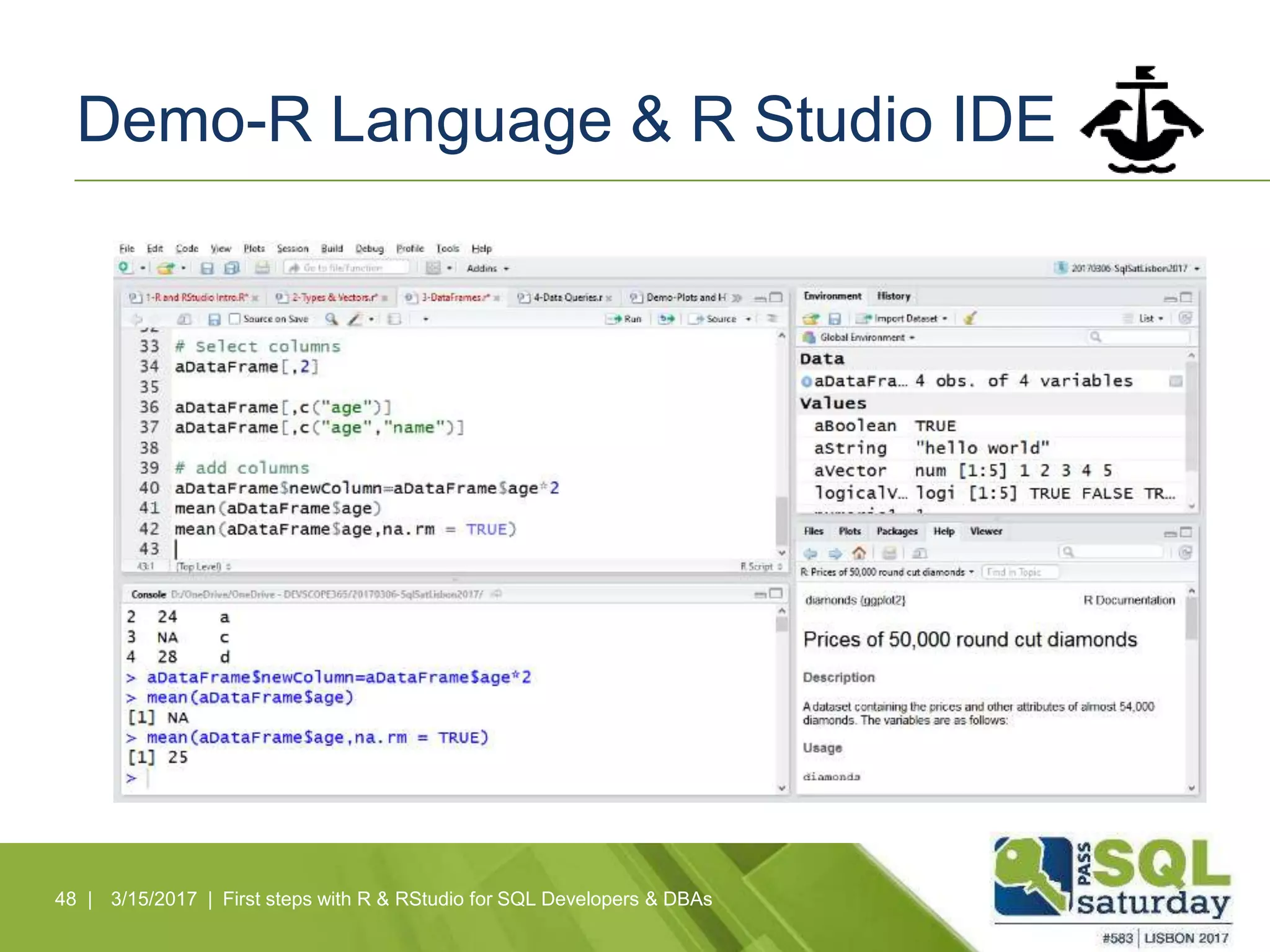The image size is (1270, 952).
Task: Click the Find in Topic field
Action: (1021, 572)
